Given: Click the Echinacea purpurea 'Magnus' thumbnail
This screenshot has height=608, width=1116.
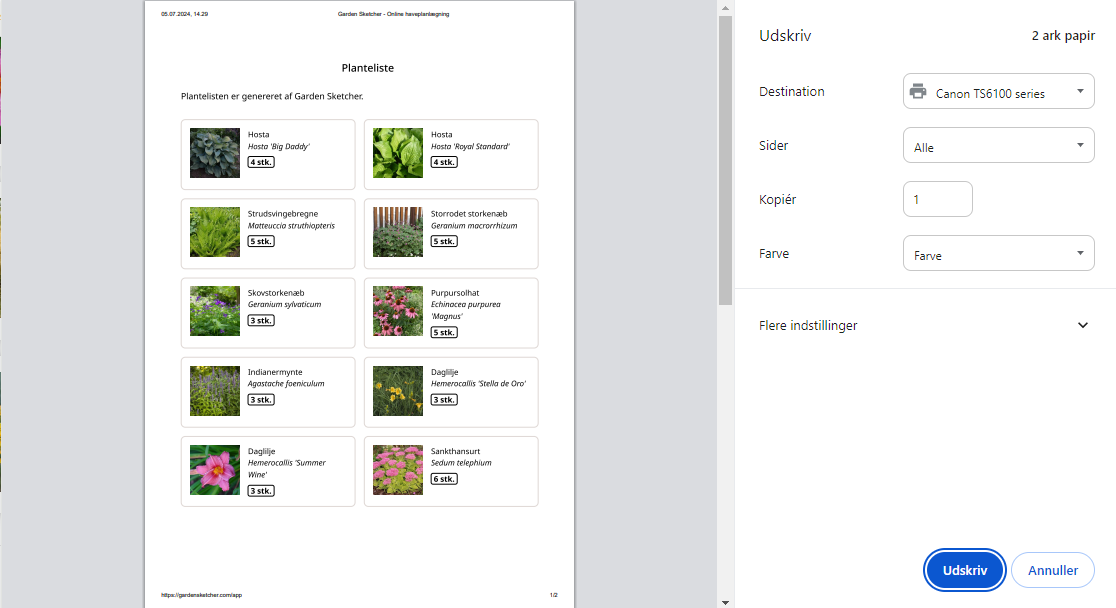Looking at the screenshot, I should (x=398, y=311).
